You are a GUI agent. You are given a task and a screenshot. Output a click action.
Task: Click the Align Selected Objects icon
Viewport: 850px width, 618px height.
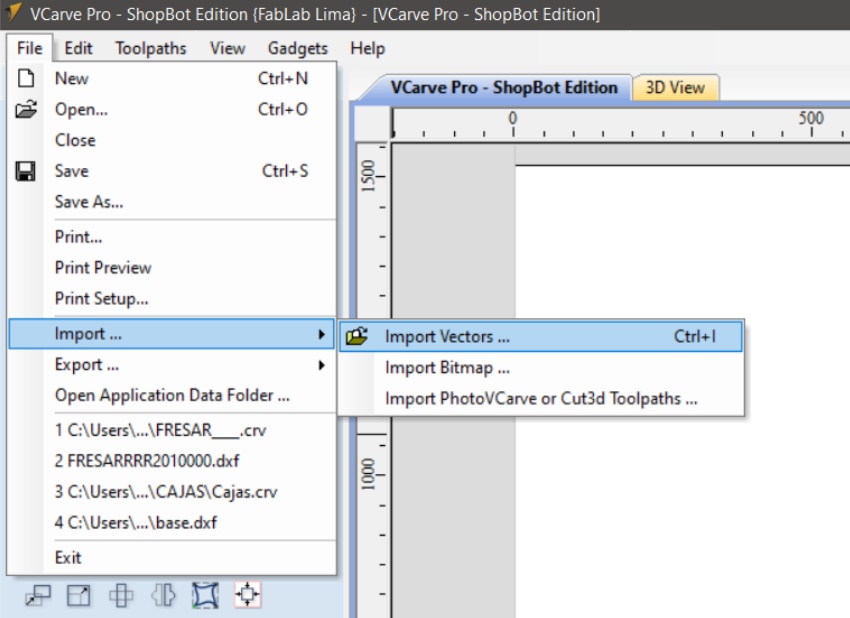[247, 595]
